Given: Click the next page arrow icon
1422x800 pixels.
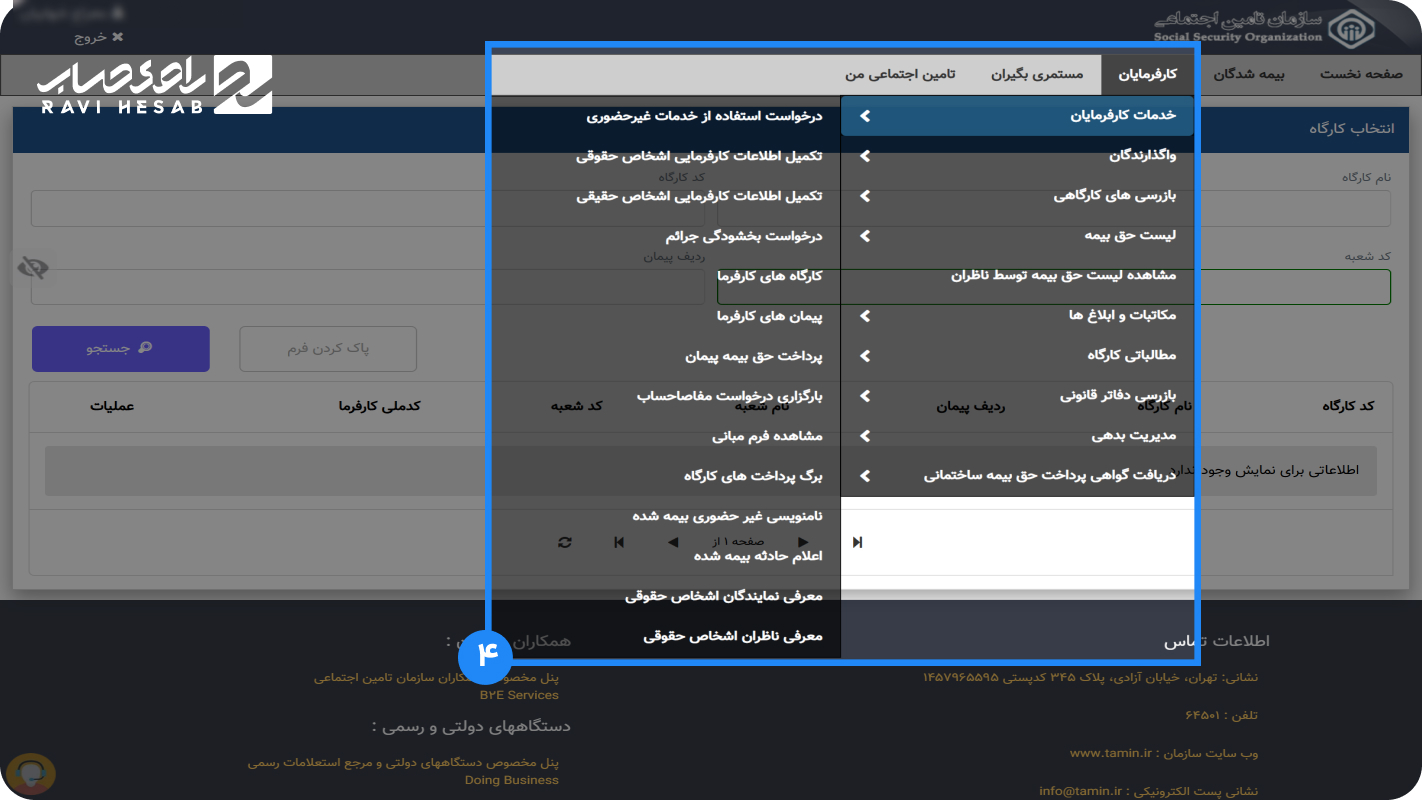Looking at the screenshot, I should pyautogui.click(x=804, y=542).
